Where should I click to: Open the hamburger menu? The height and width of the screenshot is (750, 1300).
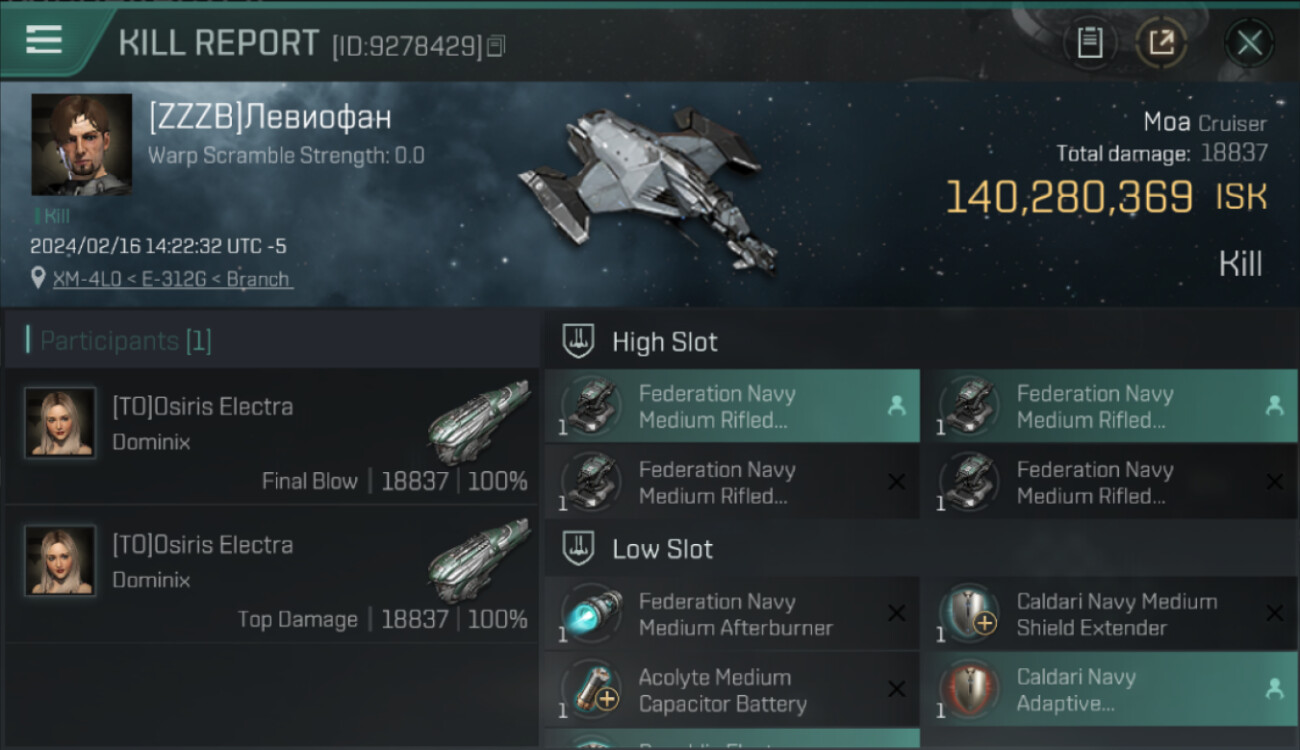tap(45, 40)
